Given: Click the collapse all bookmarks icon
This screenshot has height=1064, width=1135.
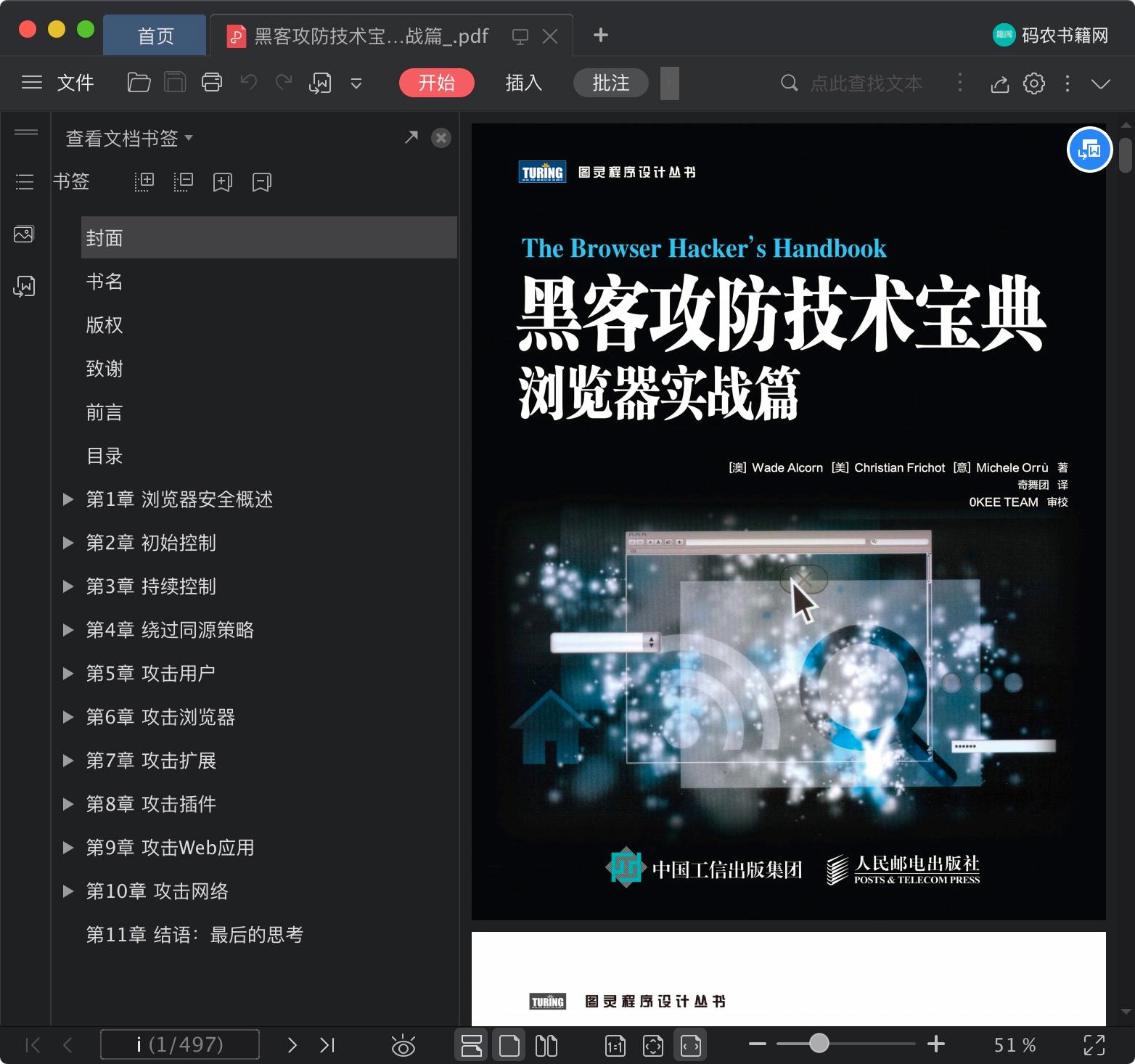Looking at the screenshot, I should [184, 181].
